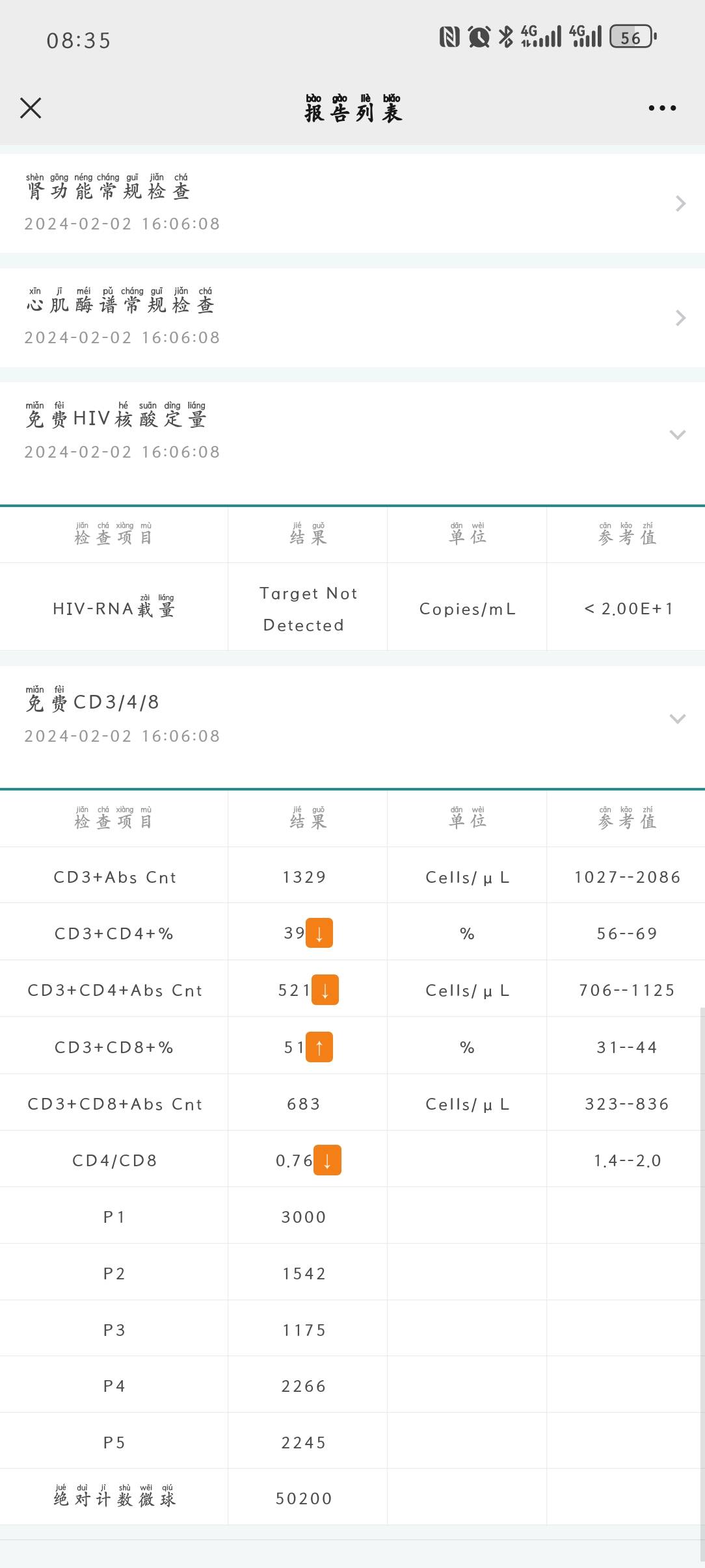
Task: Select the 肾功能常规检查 report title
Action: click(108, 191)
